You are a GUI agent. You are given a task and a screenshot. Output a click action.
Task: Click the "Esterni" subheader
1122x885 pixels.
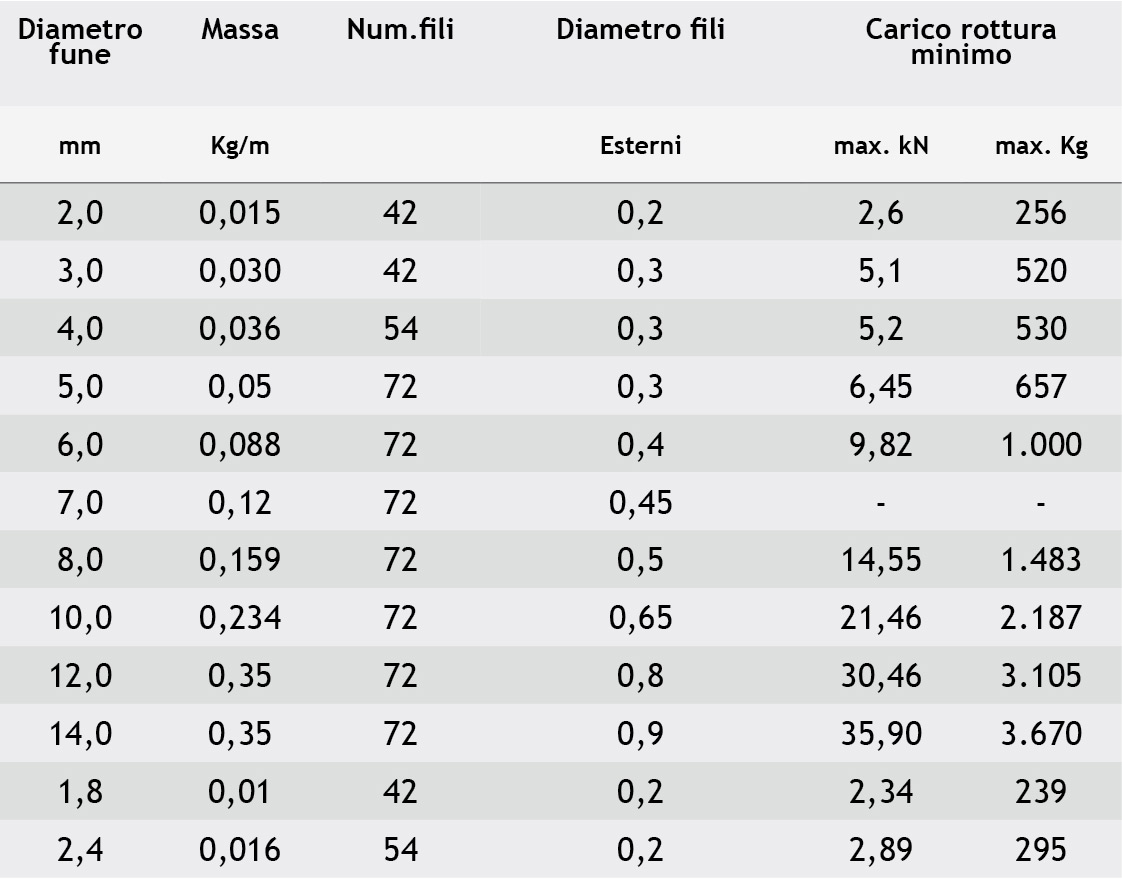[640, 146]
